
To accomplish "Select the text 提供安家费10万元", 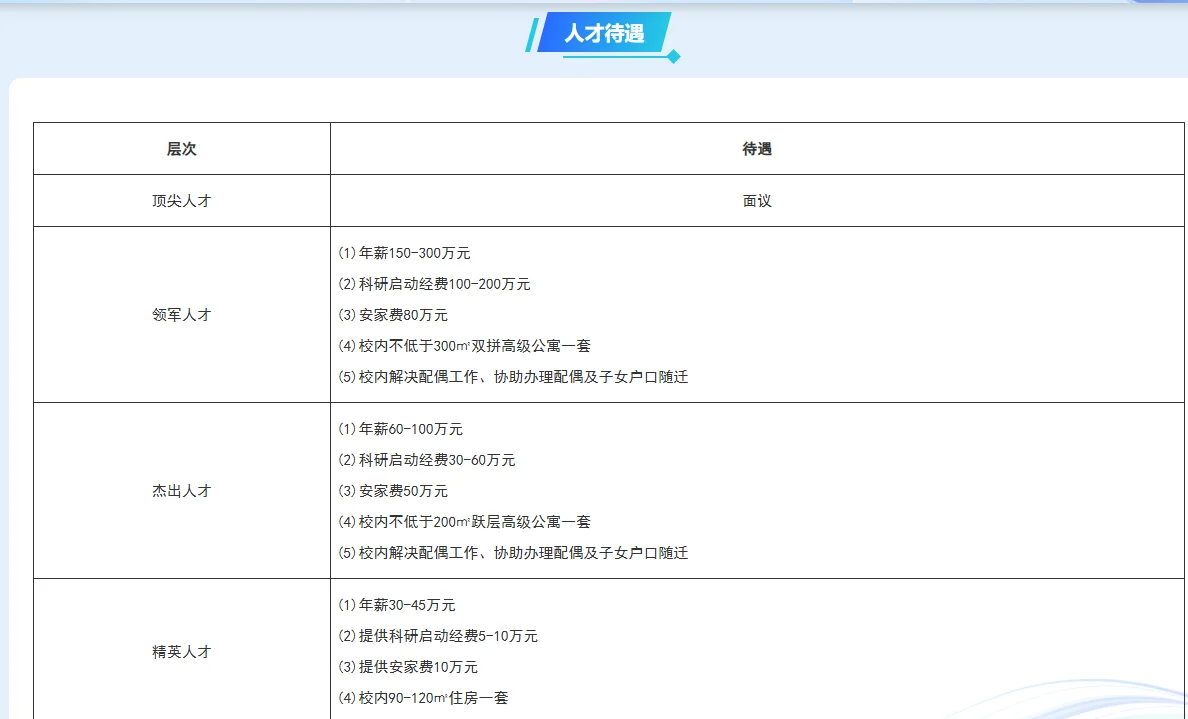I will point(418,667).
